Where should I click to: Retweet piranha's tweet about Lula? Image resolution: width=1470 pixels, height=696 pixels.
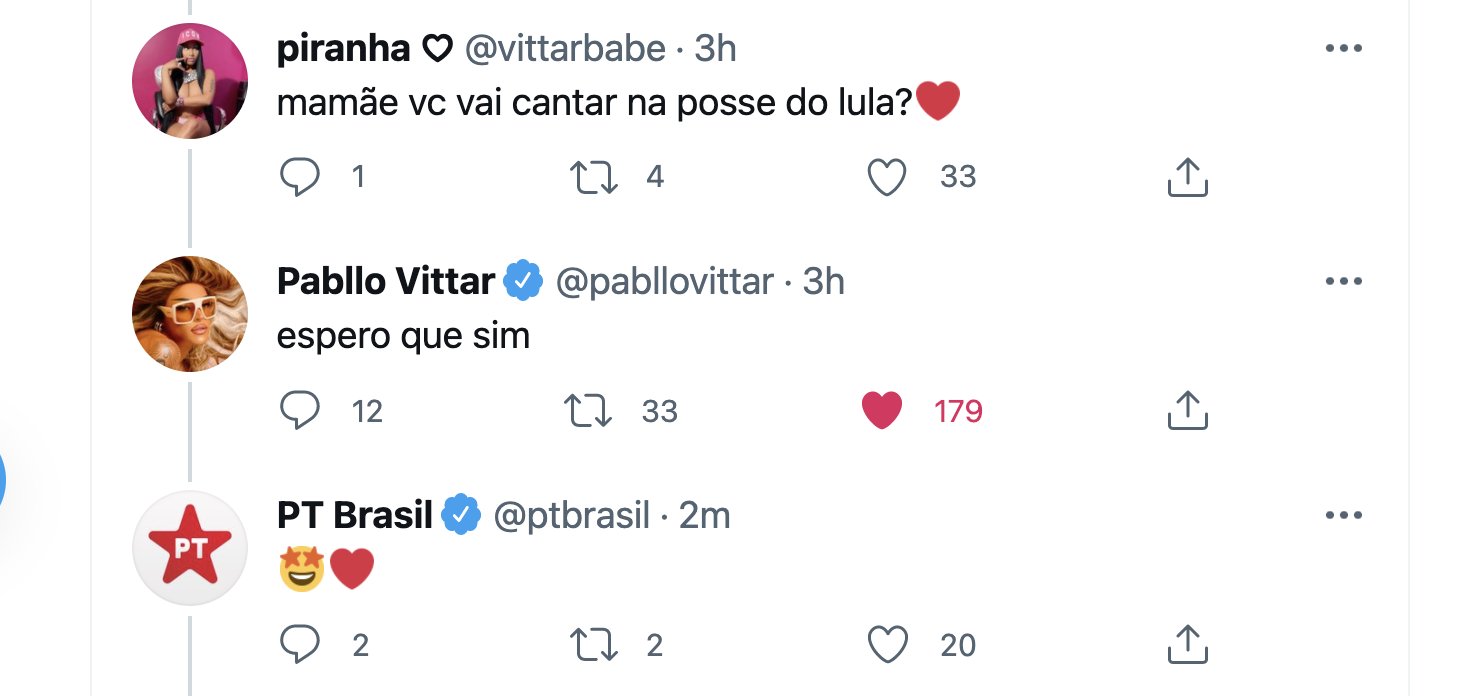[593, 178]
